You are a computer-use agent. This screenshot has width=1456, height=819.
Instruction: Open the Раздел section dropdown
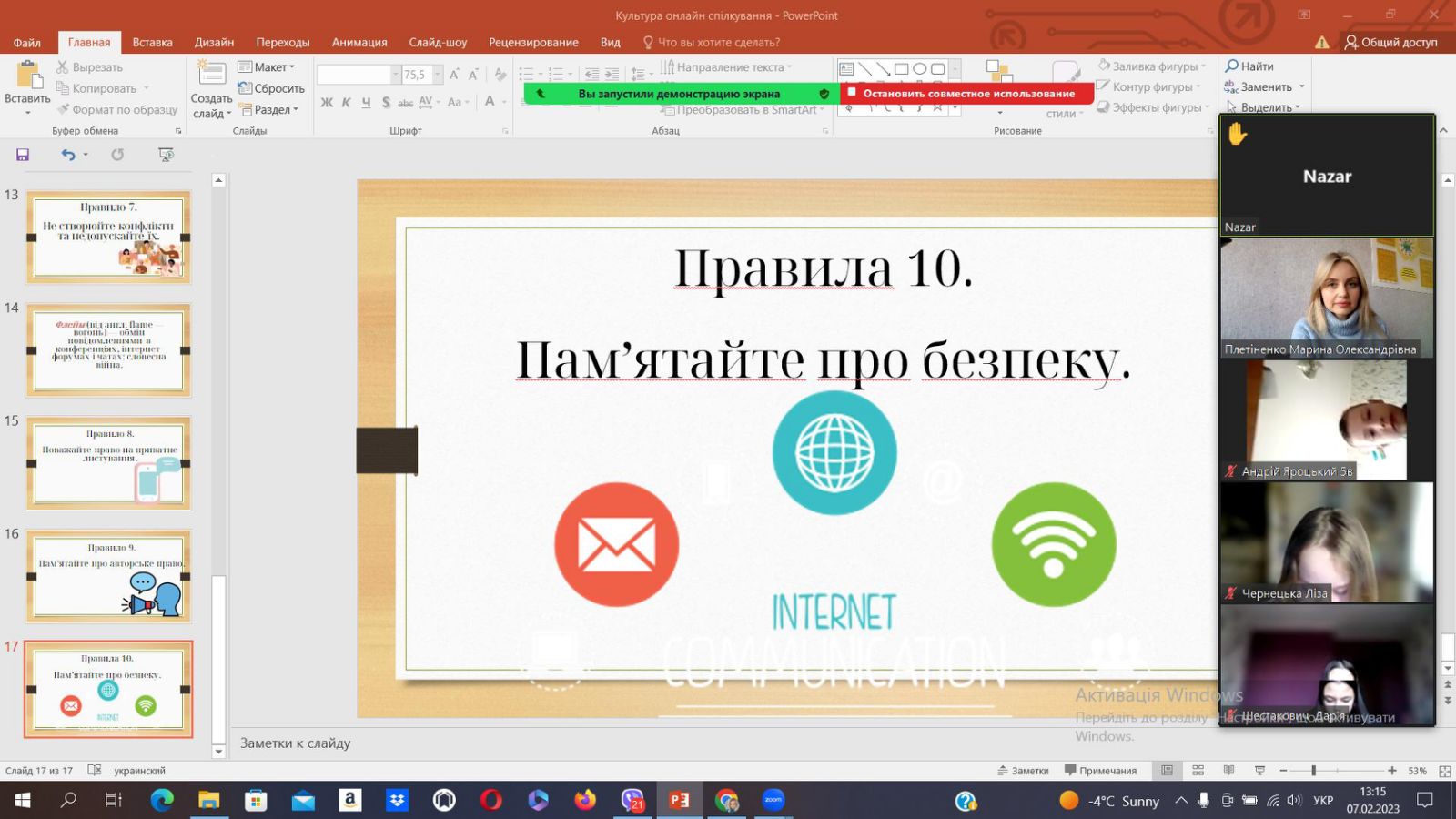(268, 109)
